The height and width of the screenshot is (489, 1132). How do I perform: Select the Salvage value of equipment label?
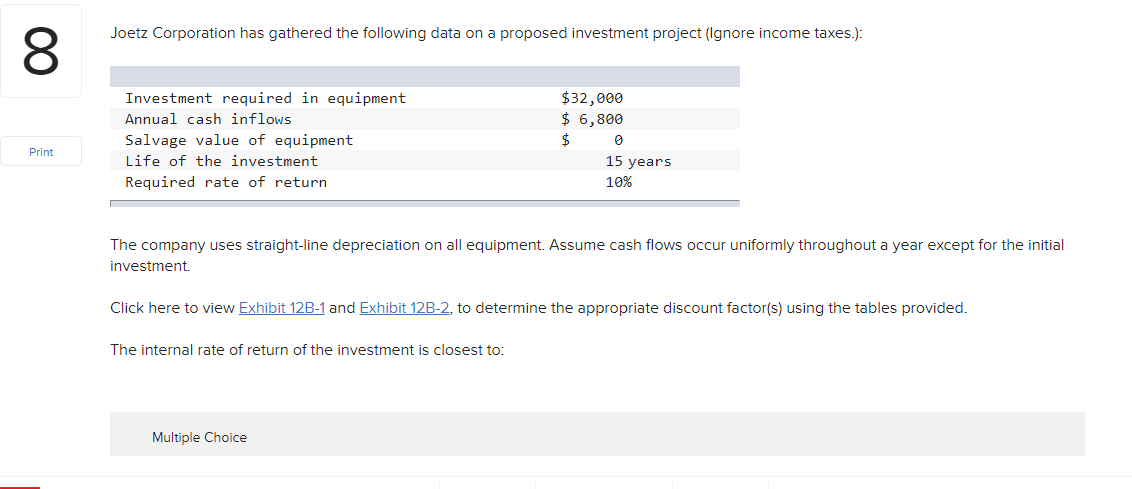[239, 140]
